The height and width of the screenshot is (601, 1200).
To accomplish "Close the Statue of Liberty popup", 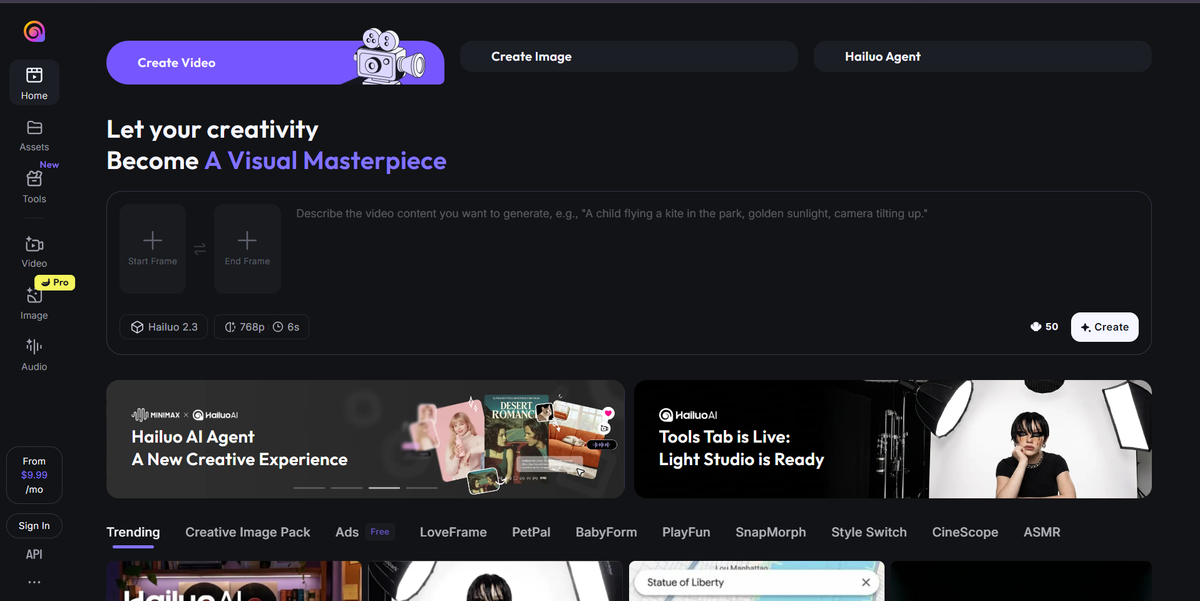I will (866, 582).
